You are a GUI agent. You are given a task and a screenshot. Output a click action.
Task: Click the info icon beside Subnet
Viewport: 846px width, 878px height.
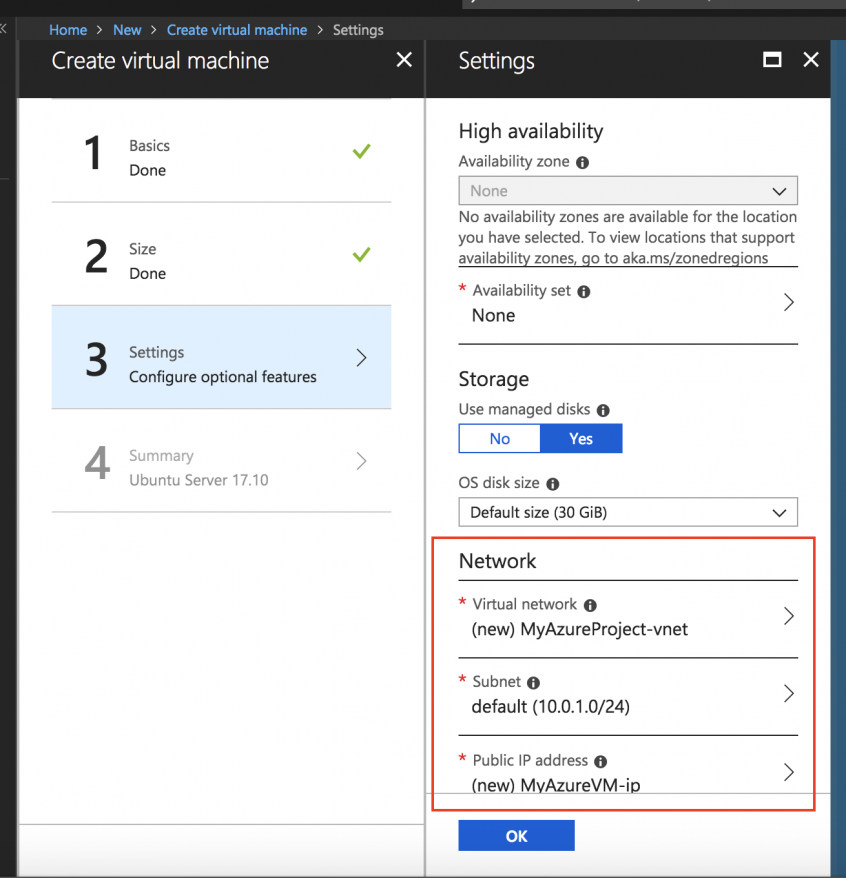tap(533, 682)
